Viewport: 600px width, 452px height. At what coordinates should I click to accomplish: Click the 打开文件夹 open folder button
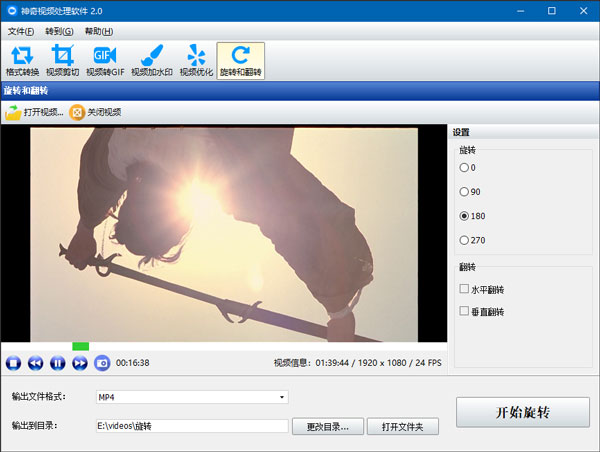[x=403, y=426]
